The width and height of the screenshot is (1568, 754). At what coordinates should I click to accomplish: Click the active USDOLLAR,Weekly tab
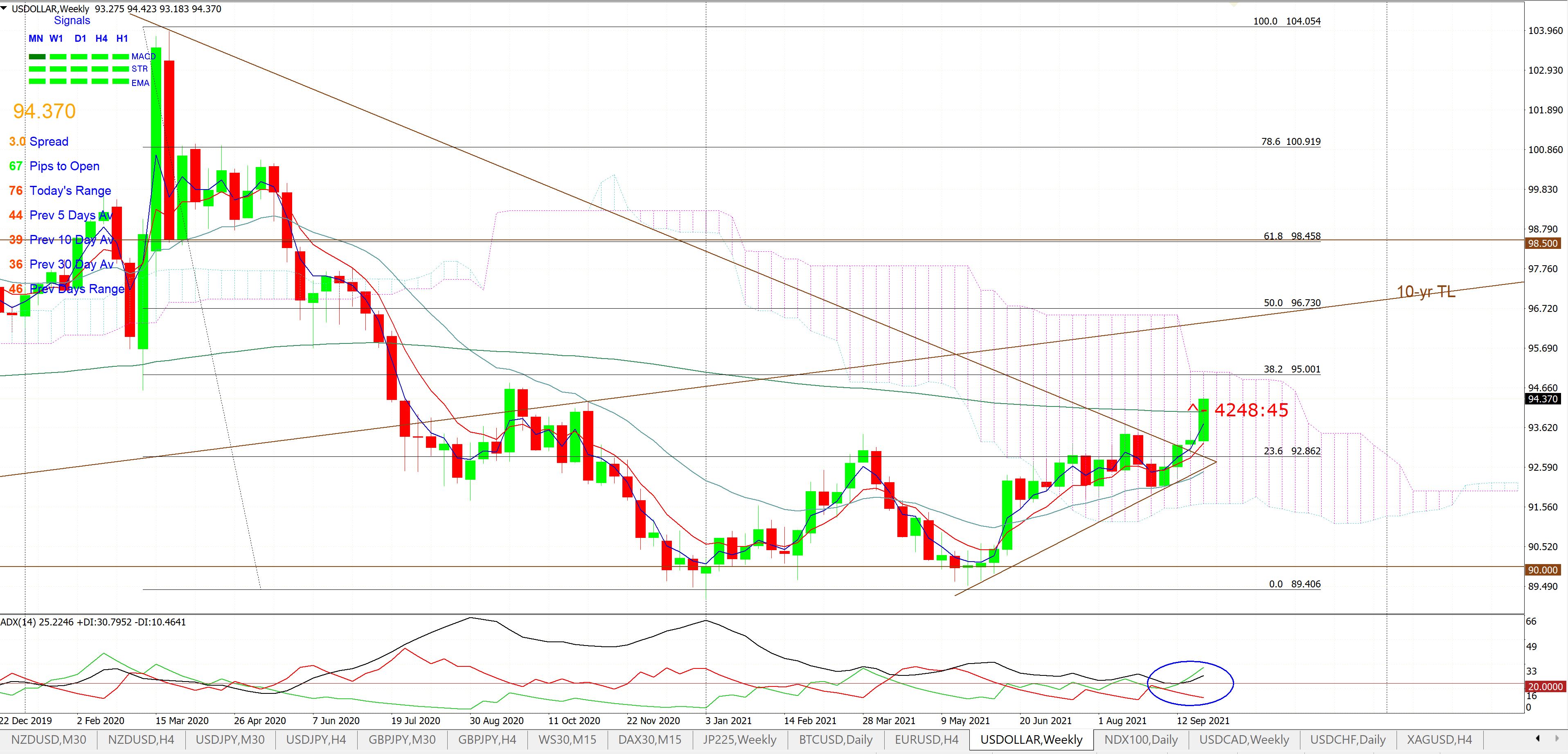pos(1031,739)
